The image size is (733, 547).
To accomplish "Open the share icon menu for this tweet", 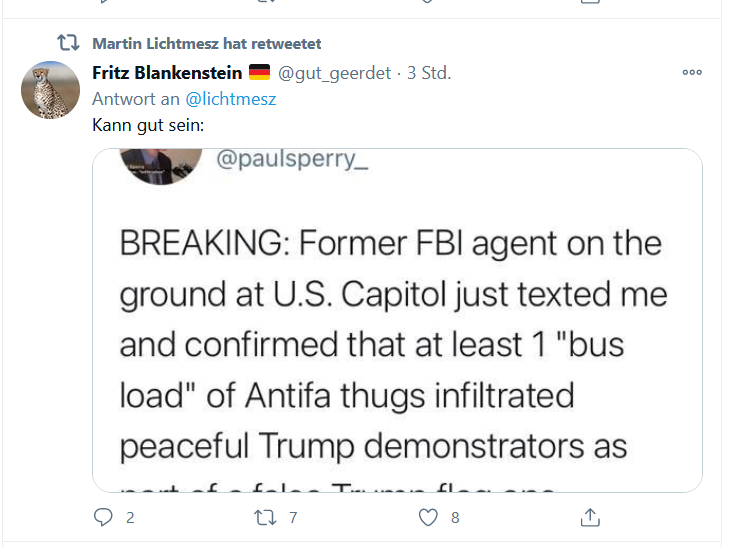I will [x=590, y=517].
